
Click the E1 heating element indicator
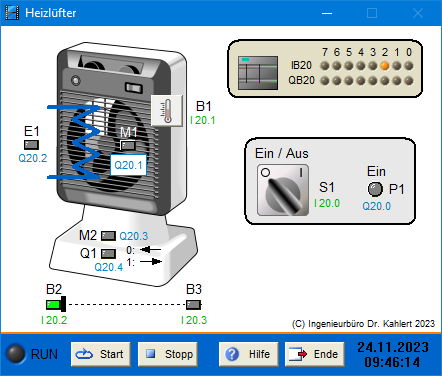(x=31, y=145)
